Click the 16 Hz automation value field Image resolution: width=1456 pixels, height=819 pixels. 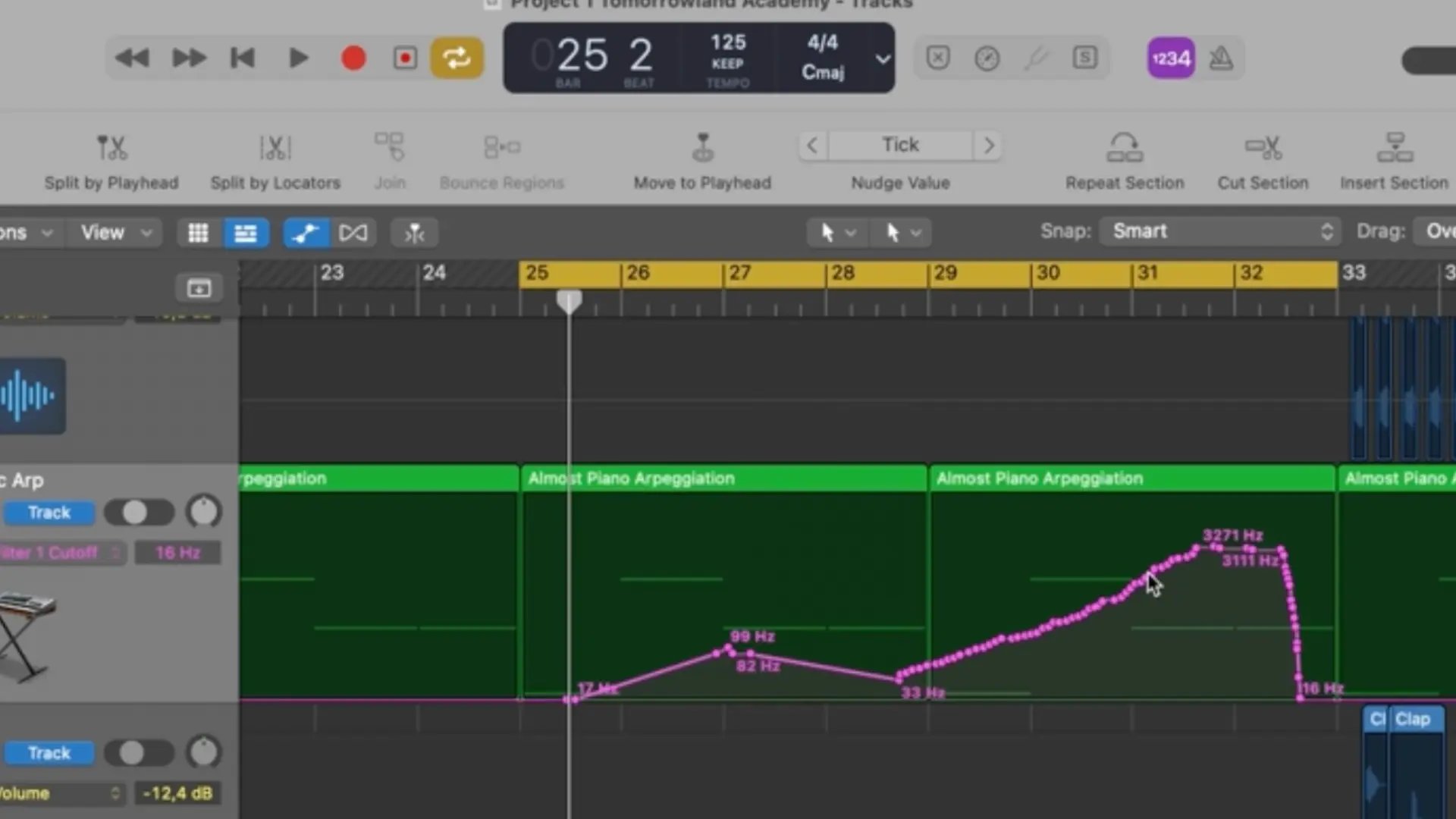[x=178, y=553]
